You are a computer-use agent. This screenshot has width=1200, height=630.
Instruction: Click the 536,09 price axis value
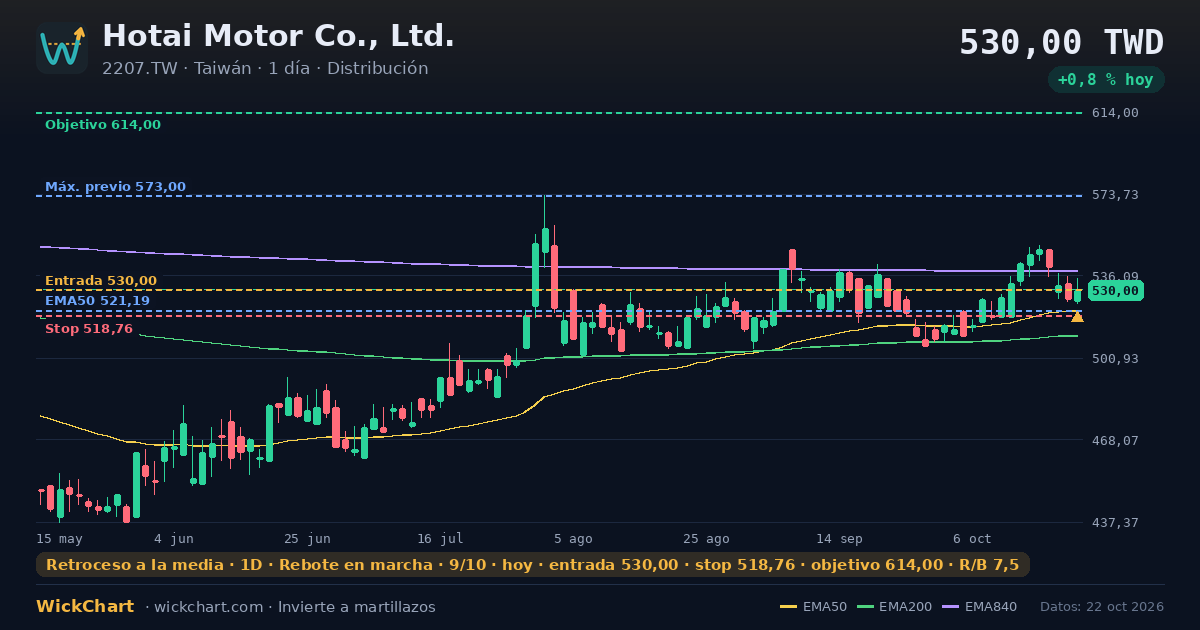(x=1115, y=277)
